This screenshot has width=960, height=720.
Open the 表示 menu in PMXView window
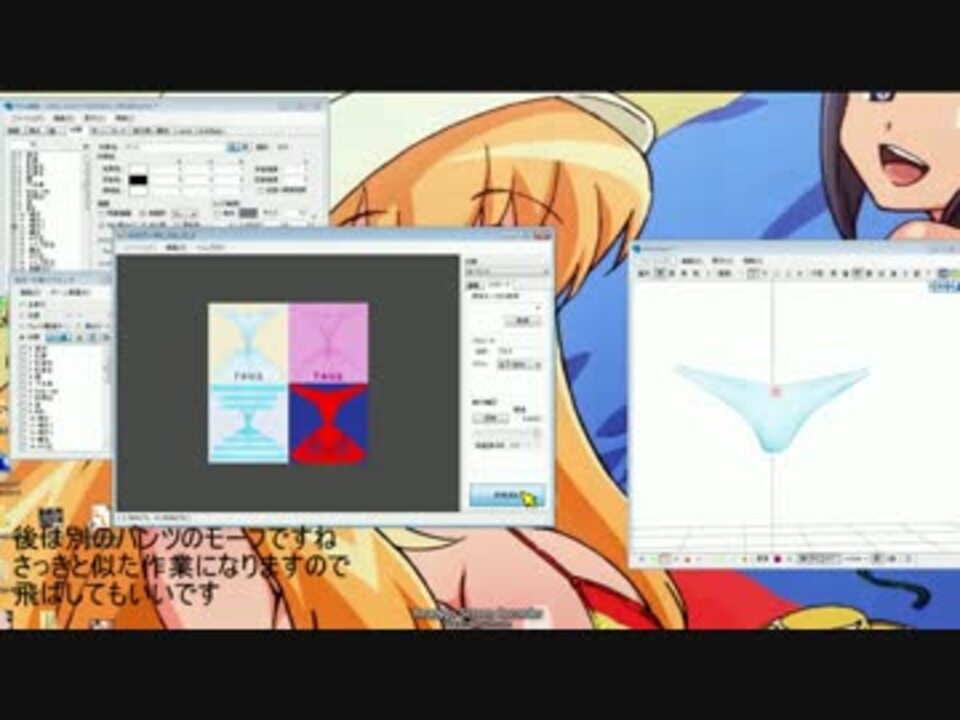723,261
